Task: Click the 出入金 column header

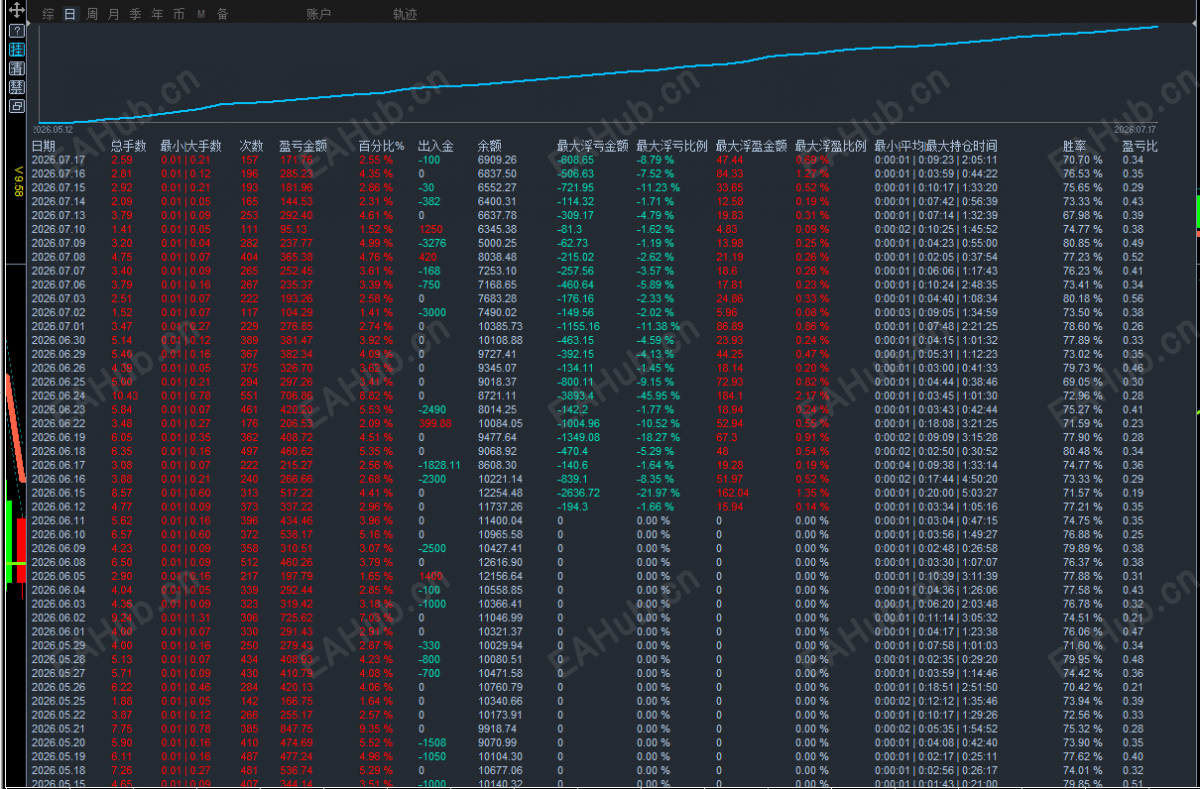Action: point(436,146)
